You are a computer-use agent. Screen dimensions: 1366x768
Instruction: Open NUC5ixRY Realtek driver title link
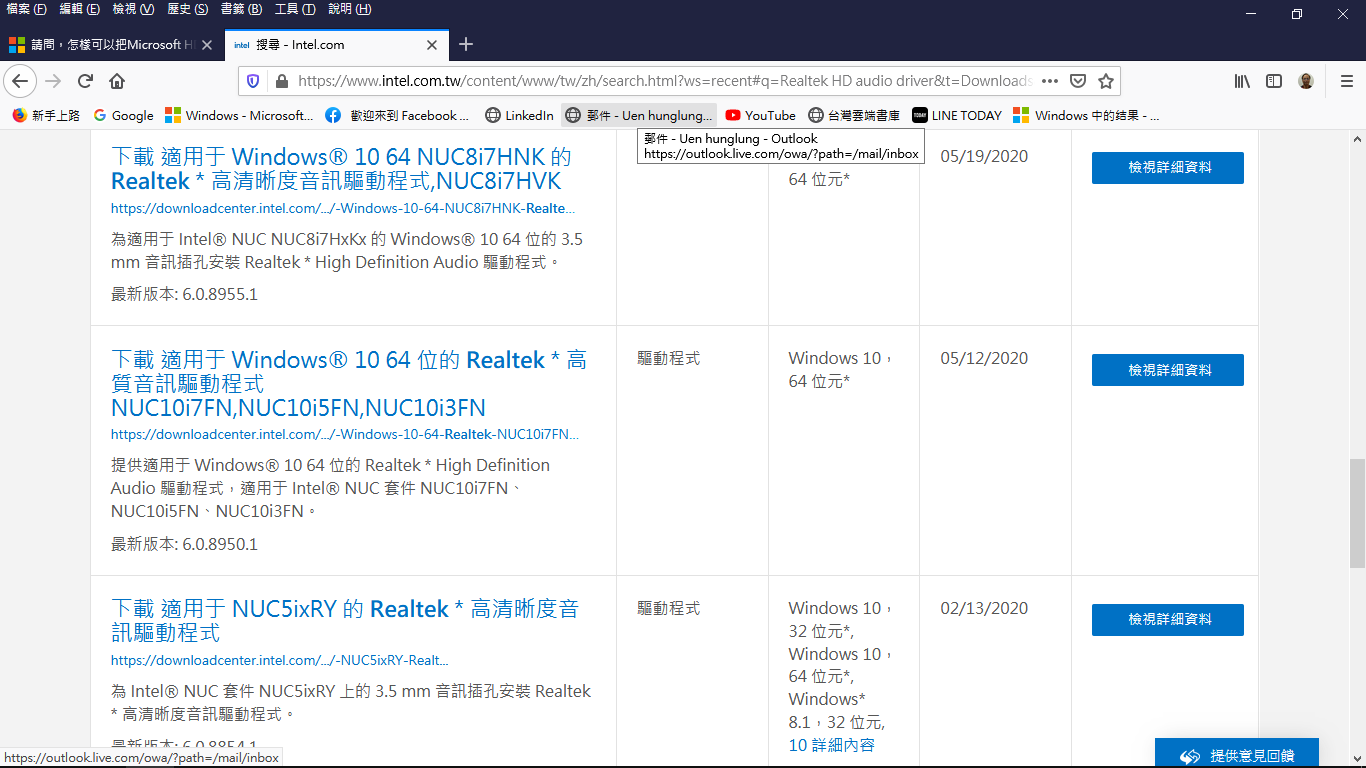click(x=345, y=621)
